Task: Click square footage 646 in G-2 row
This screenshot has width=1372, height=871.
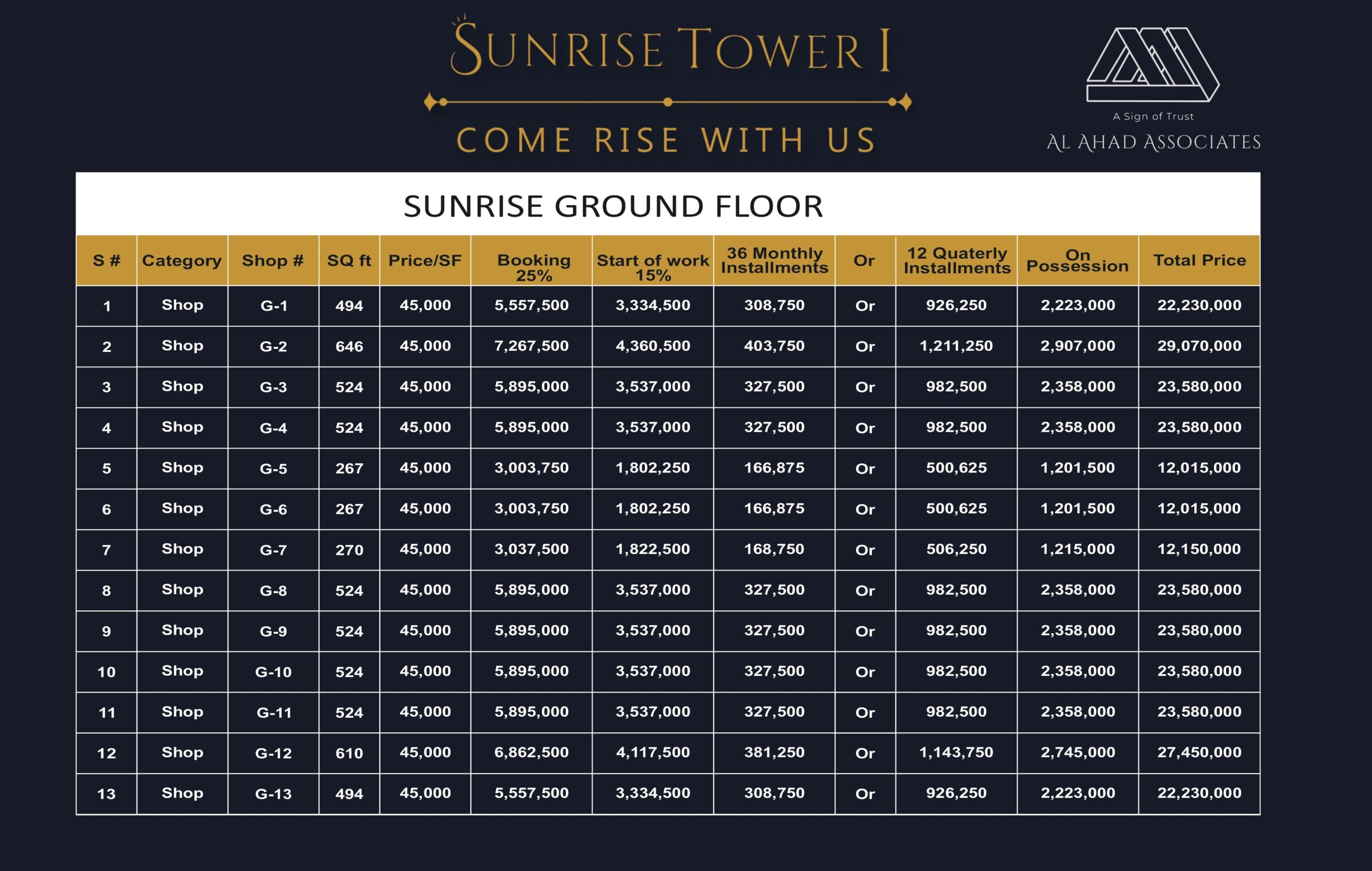Action: tap(349, 347)
